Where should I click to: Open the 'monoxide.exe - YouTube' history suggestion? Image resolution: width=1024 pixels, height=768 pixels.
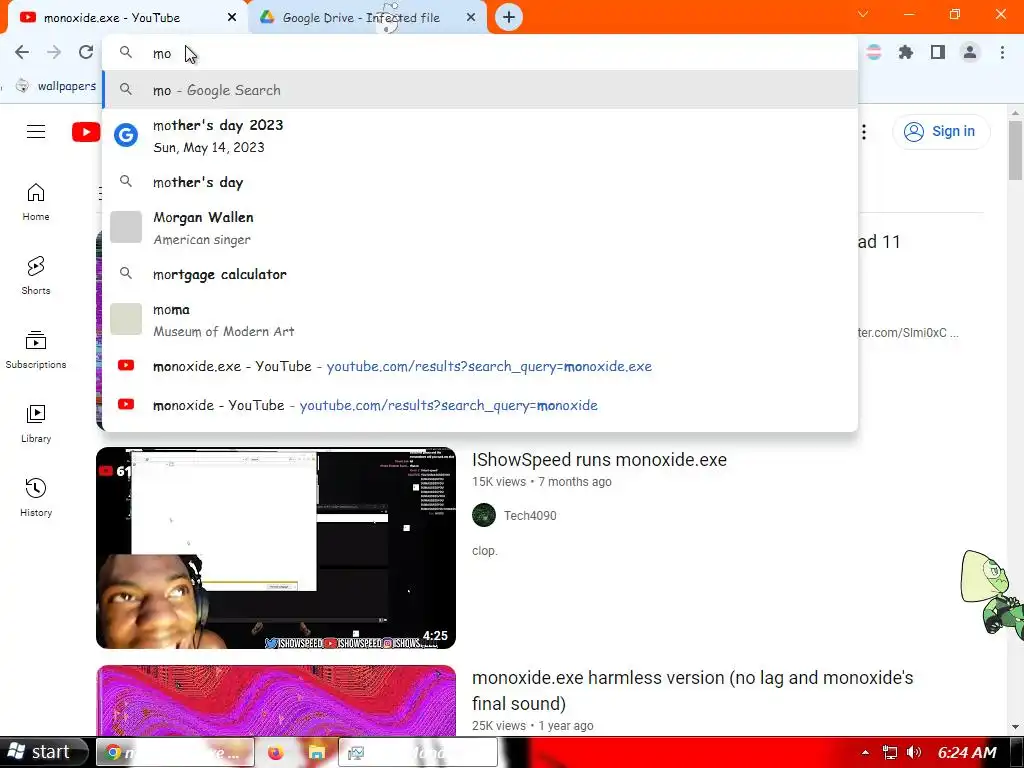pyautogui.click(x=480, y=366)
